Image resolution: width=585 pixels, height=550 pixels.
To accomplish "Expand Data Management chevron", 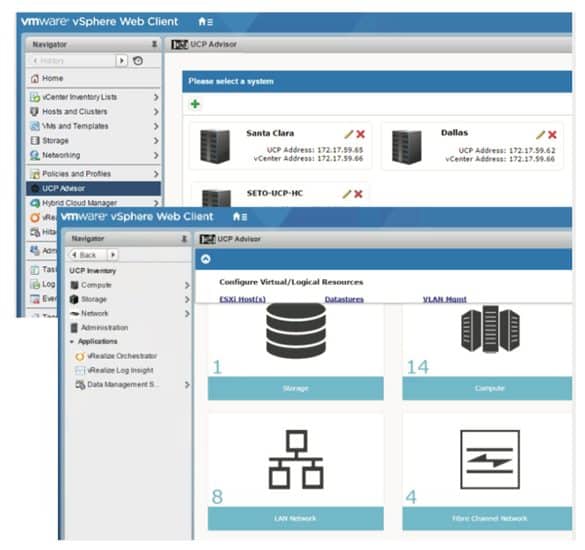I will [187, 385].
